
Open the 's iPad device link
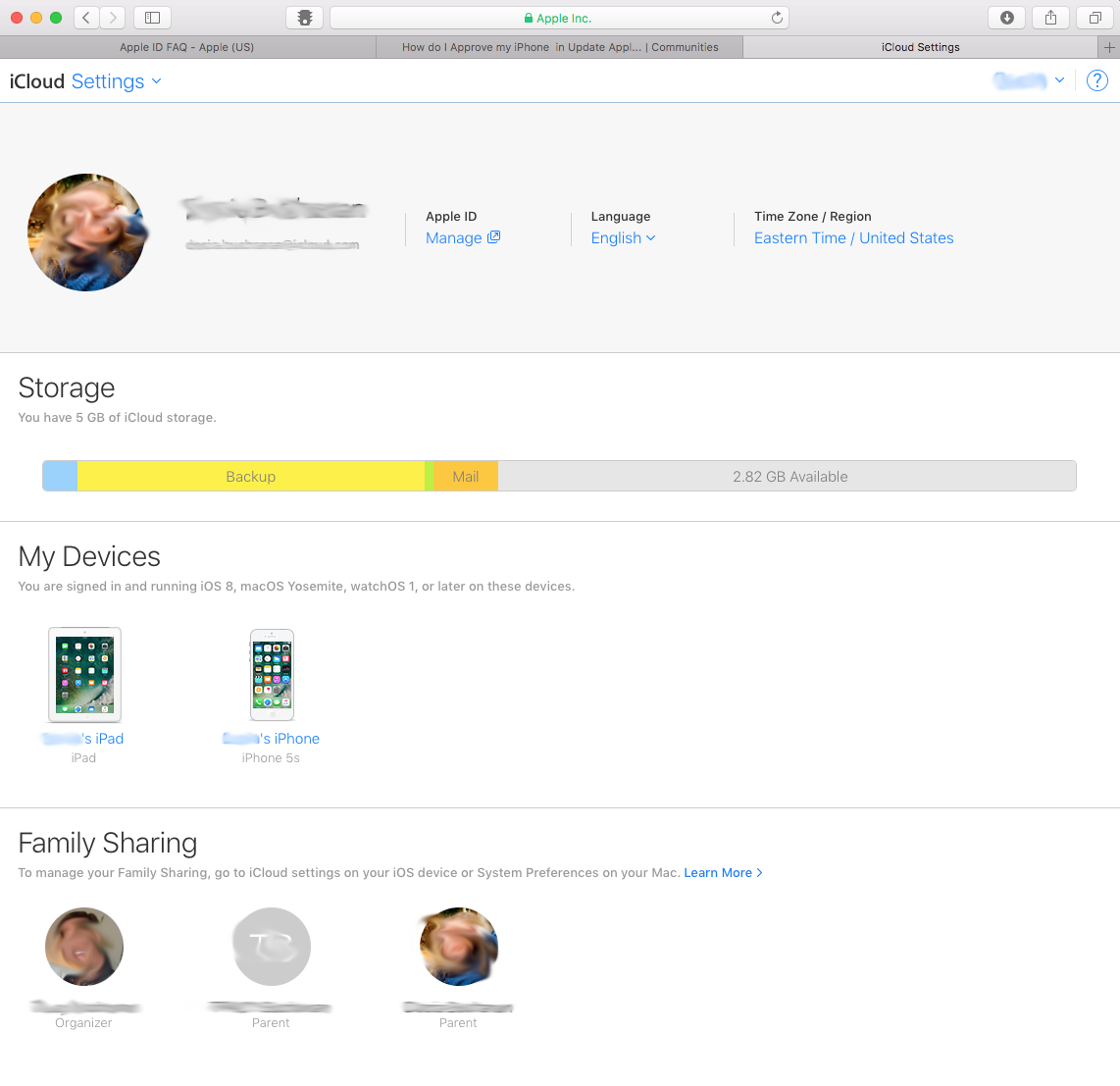pos(82,739)
